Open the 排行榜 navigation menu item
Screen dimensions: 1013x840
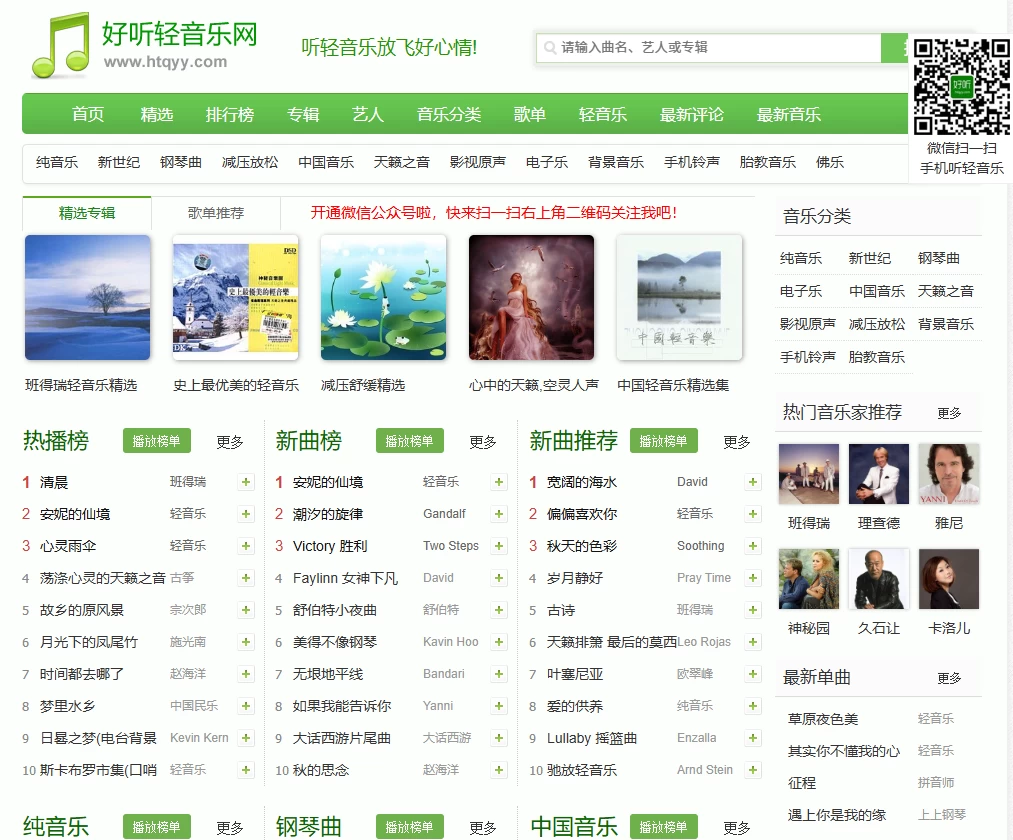pos(230,114)
